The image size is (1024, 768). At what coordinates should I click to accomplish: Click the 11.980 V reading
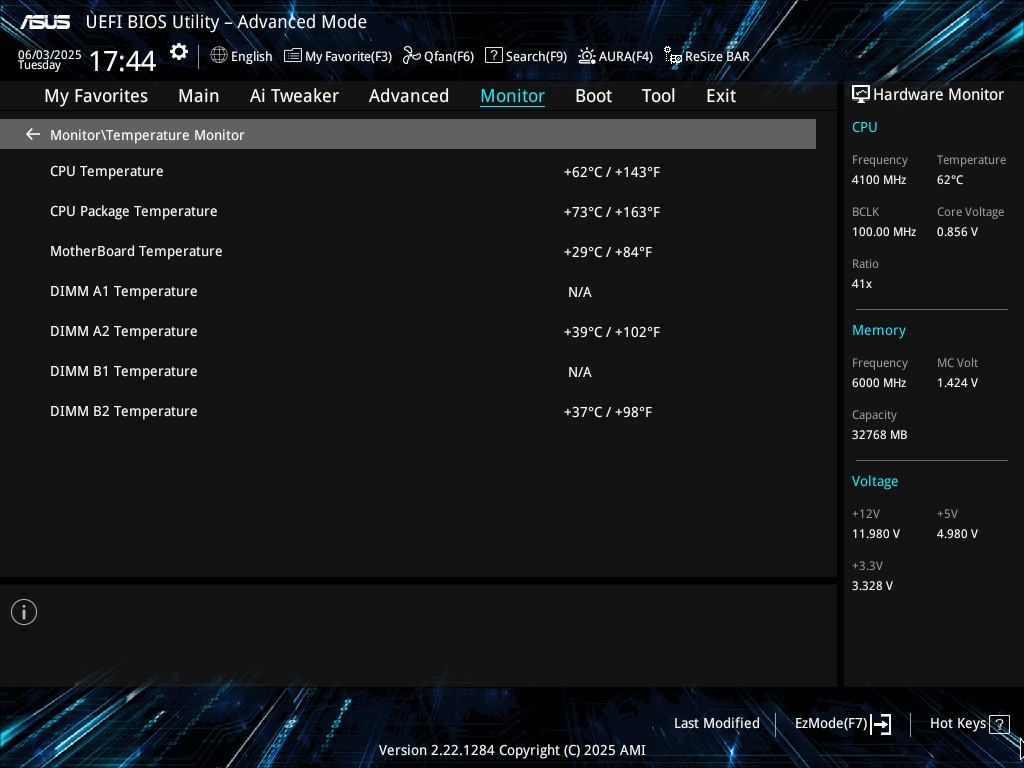pyautogui.click(x=876, y=534)
